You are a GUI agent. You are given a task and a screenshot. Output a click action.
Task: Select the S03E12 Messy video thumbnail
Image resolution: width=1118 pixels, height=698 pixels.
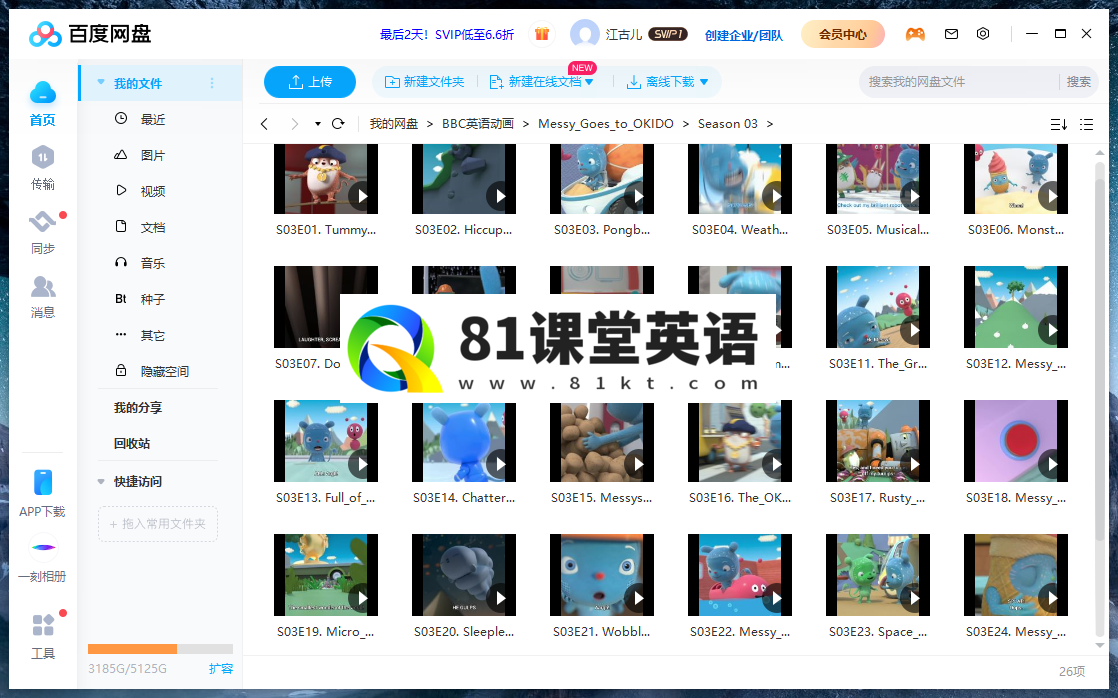pyautogui.click(x=1015, y=307)
